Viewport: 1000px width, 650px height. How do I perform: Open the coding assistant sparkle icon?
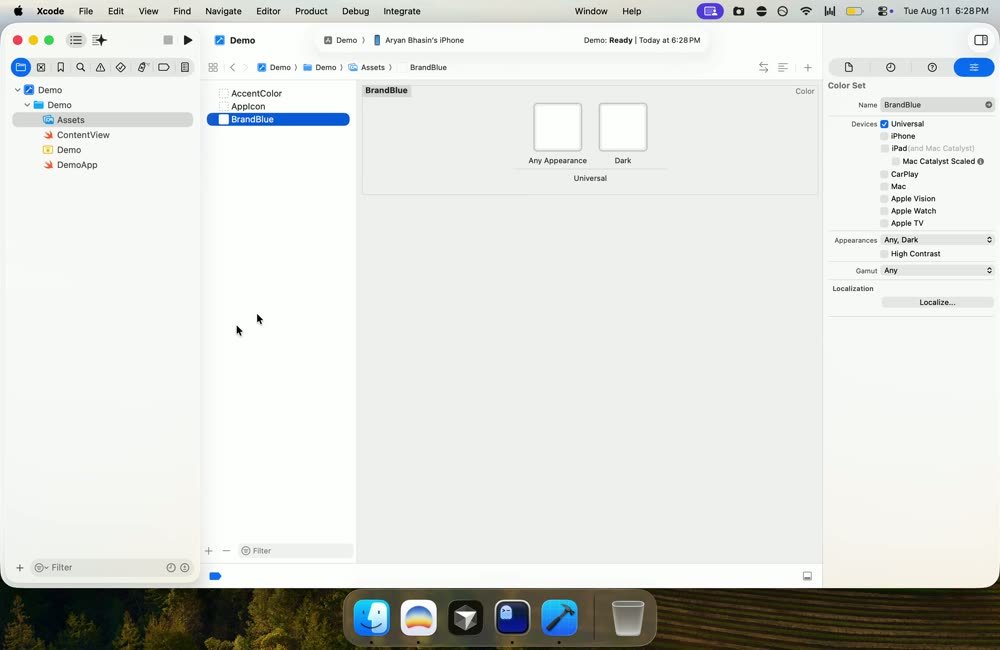pyautogui.click(x=99, y=40)
